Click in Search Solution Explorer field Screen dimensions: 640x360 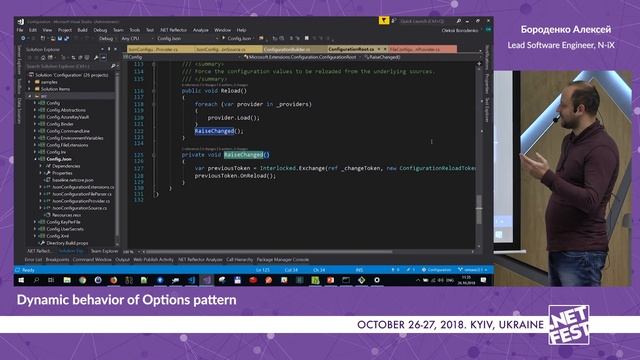coord(67,66)
